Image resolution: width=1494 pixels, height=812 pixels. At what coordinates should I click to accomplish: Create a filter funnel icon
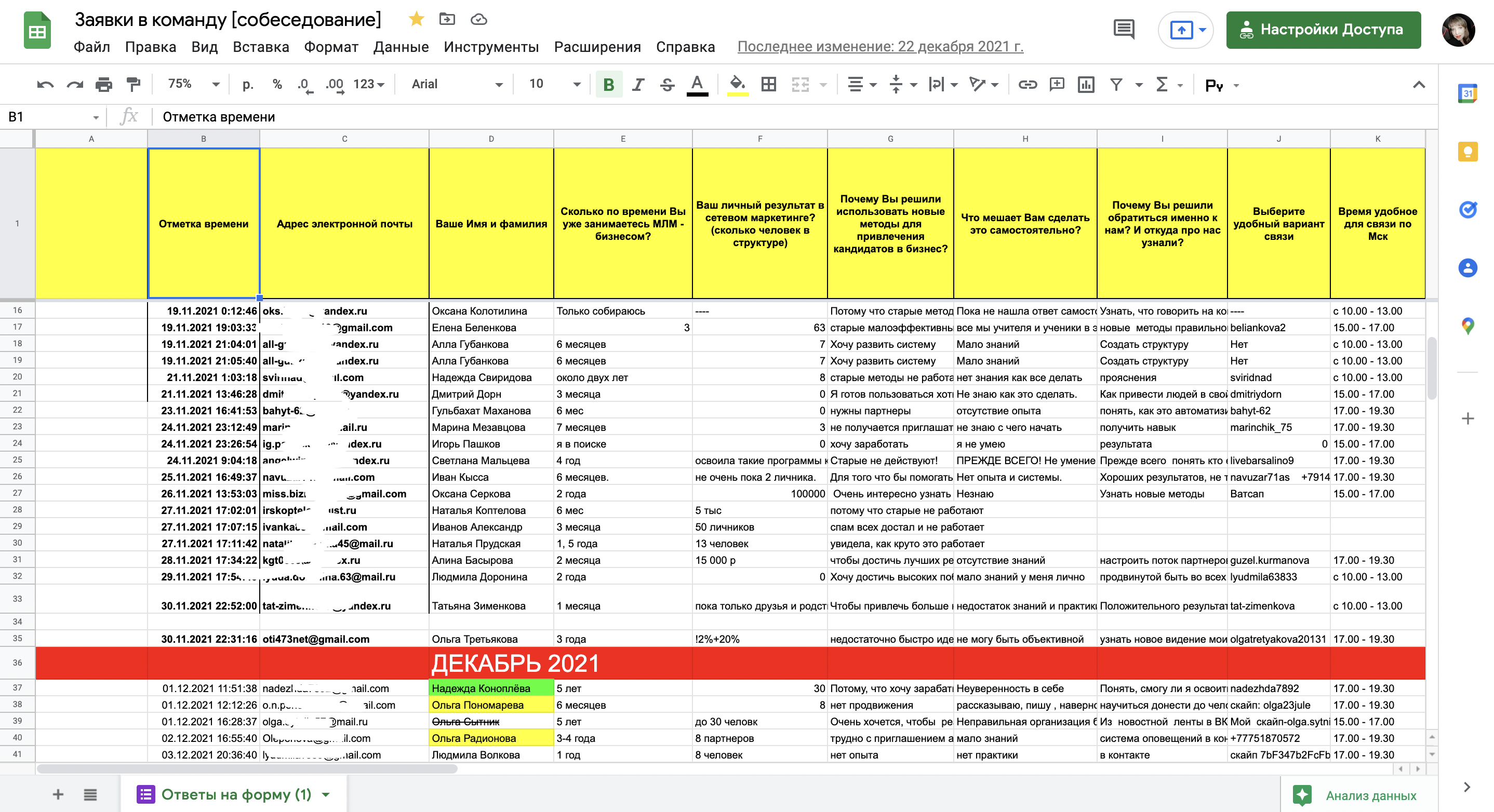1116,85
